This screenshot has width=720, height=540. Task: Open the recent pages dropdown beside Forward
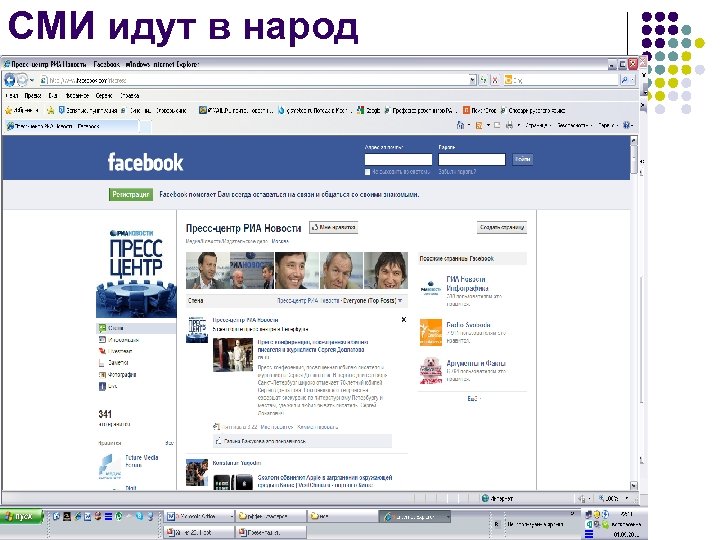[x=32, y=80]
